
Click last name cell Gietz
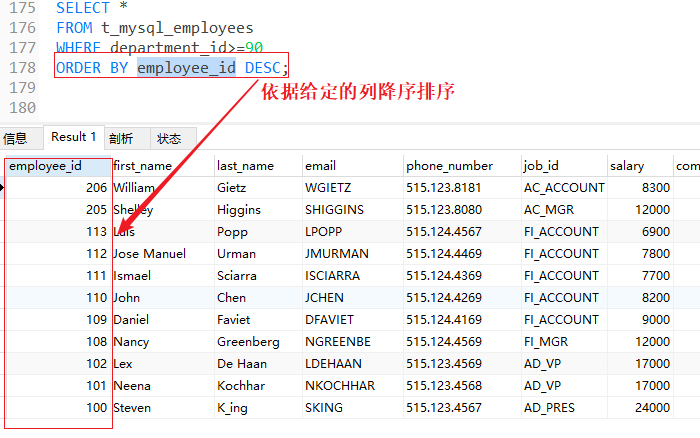point(258,188)
